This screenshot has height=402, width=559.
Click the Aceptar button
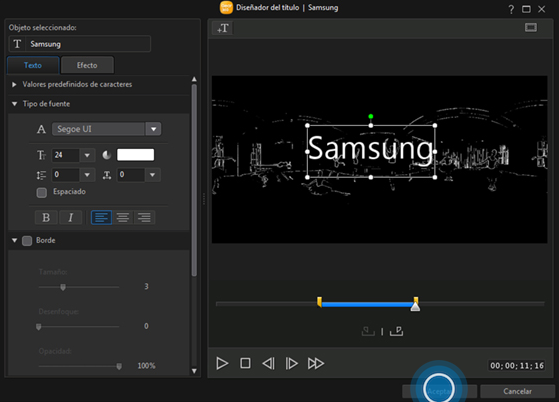click(x=439, y=391)
